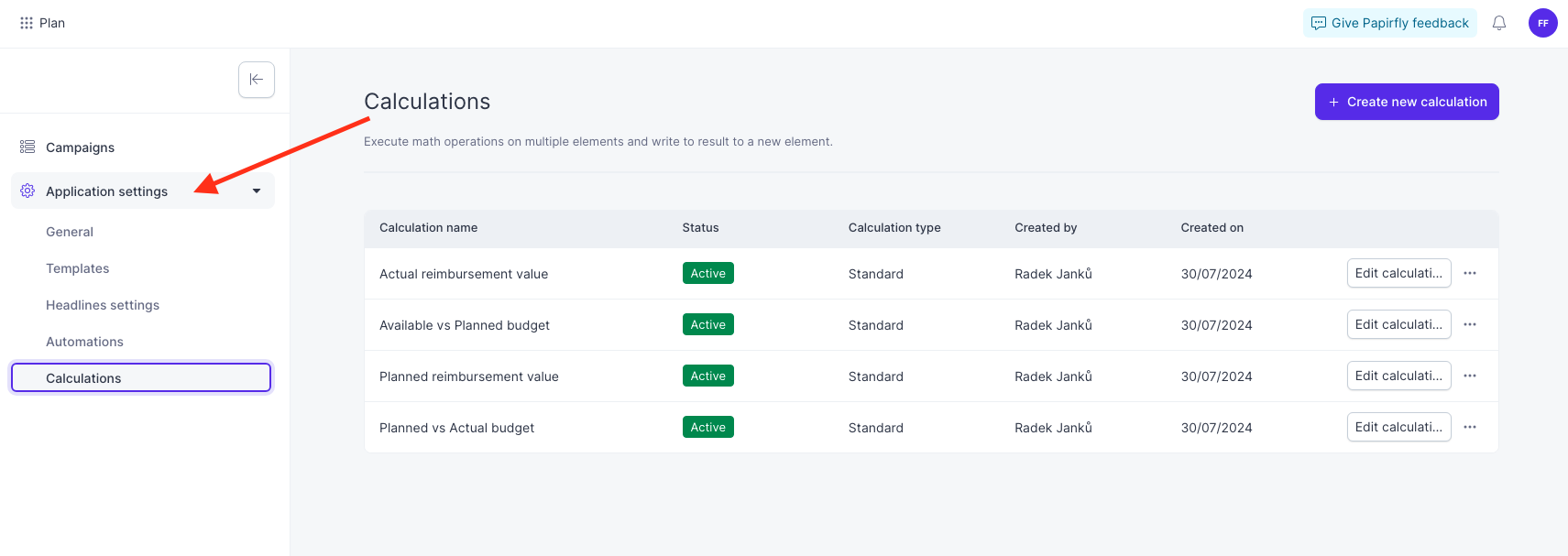Edit the Actual reimbursement value calculation

point(1398,273)
